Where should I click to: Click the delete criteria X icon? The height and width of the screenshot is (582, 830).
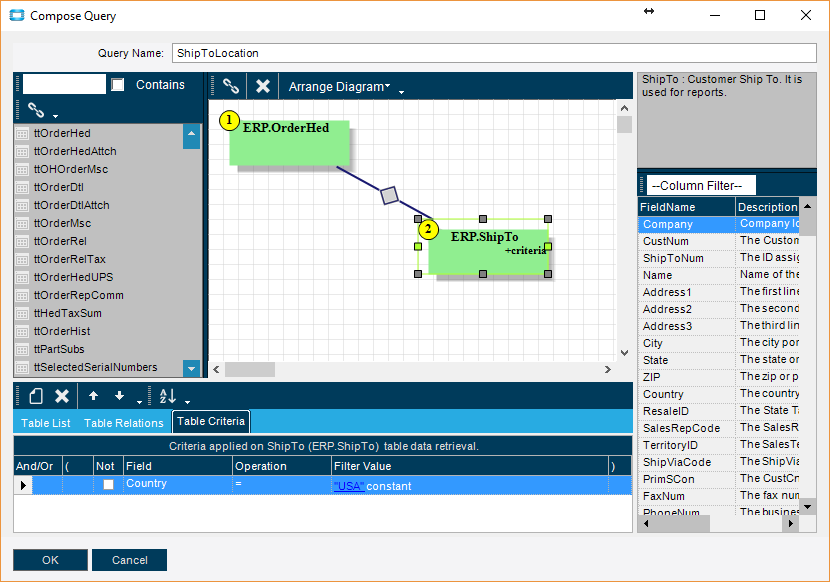[x=61, y=396]
